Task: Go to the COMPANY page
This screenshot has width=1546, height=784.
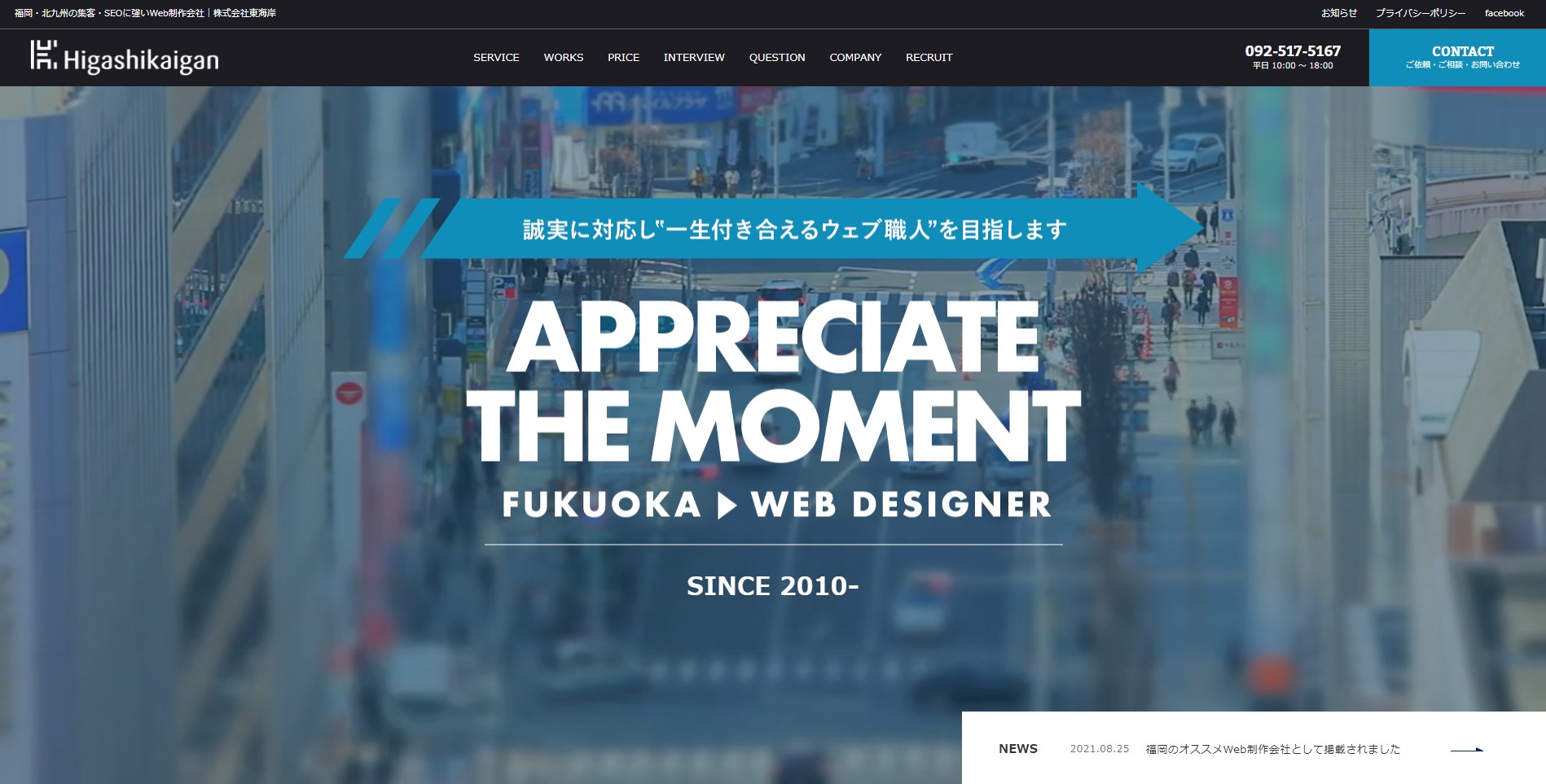Action: click(855, 57)
